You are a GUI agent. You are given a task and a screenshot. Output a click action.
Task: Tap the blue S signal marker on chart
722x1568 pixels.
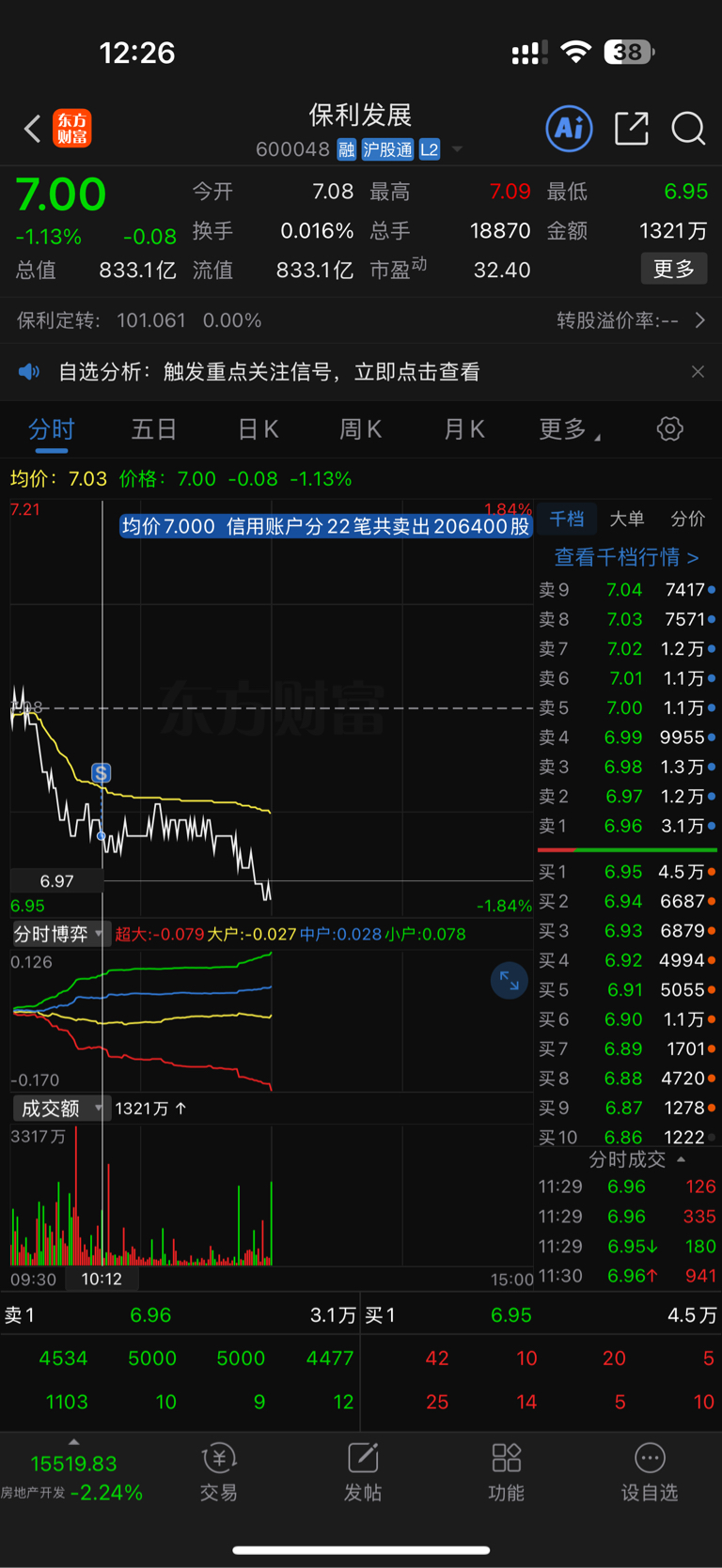tap(101, 773)
